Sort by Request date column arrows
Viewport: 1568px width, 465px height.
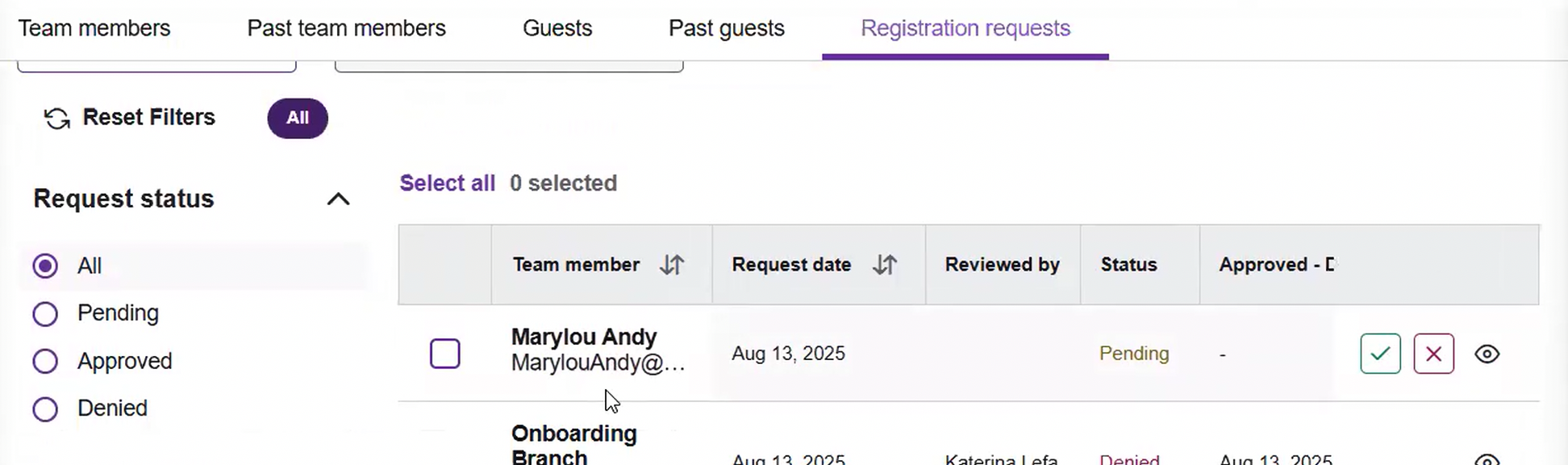pyautogui.click(x=884, y=265)
